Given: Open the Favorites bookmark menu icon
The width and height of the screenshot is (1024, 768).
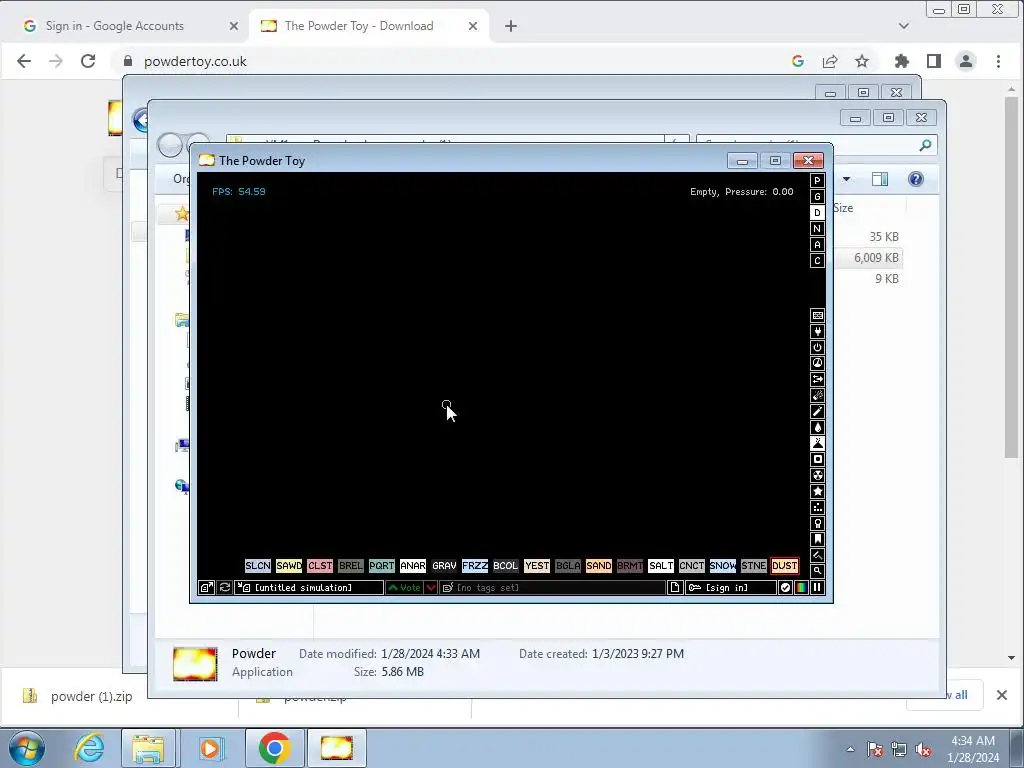Looking at the screenshot, I should [817, 539].
